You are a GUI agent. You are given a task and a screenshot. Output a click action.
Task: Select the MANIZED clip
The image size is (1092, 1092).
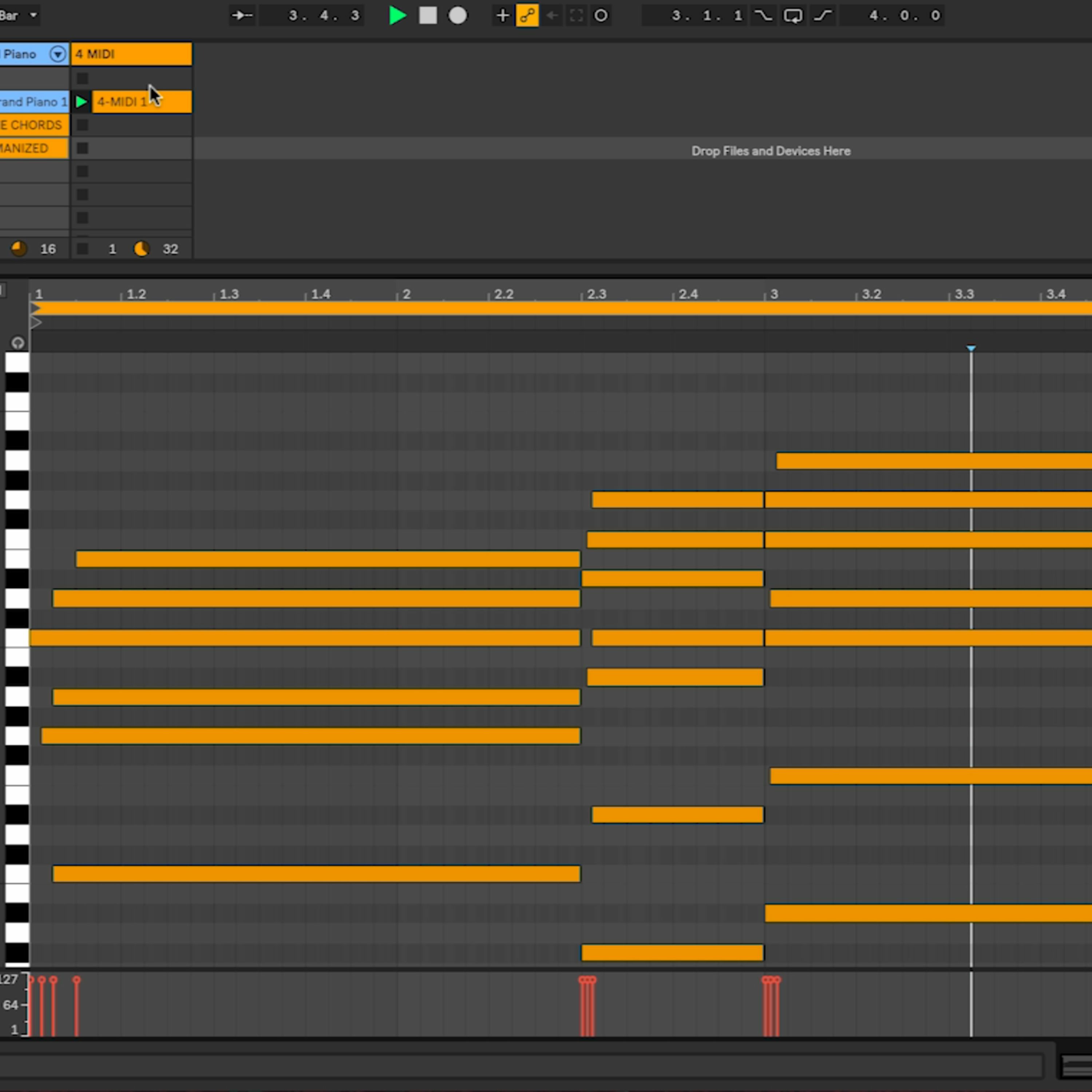[34, 148]
